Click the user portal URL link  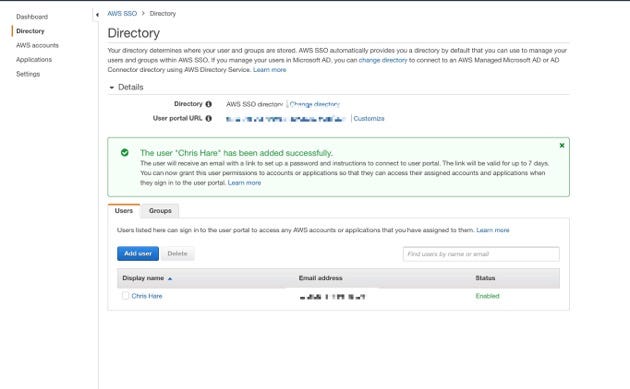click(286, 119)
